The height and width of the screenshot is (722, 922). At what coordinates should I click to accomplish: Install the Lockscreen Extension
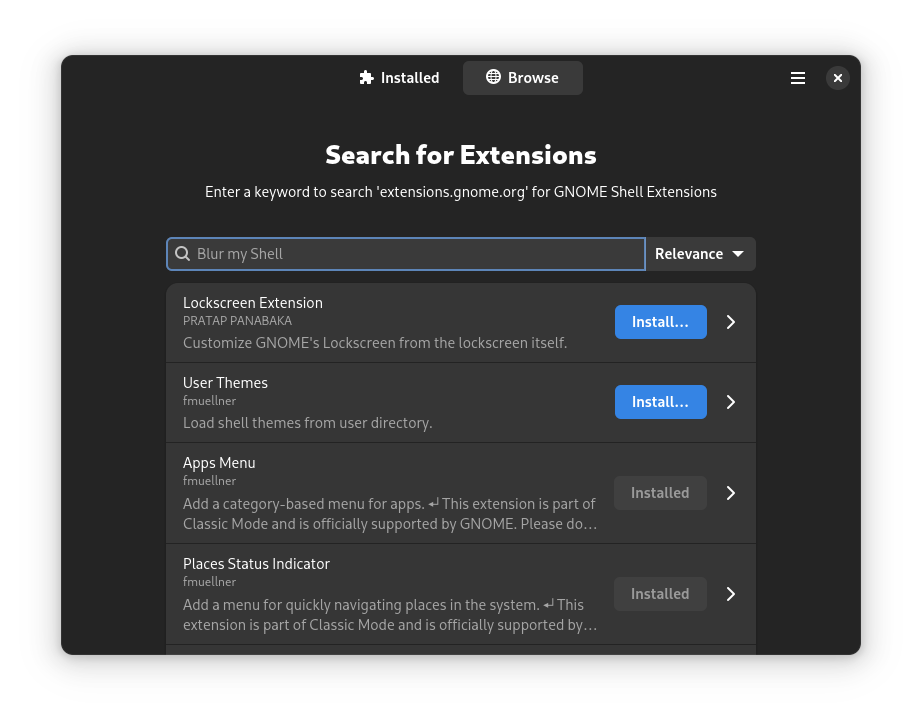coord(660,321)
